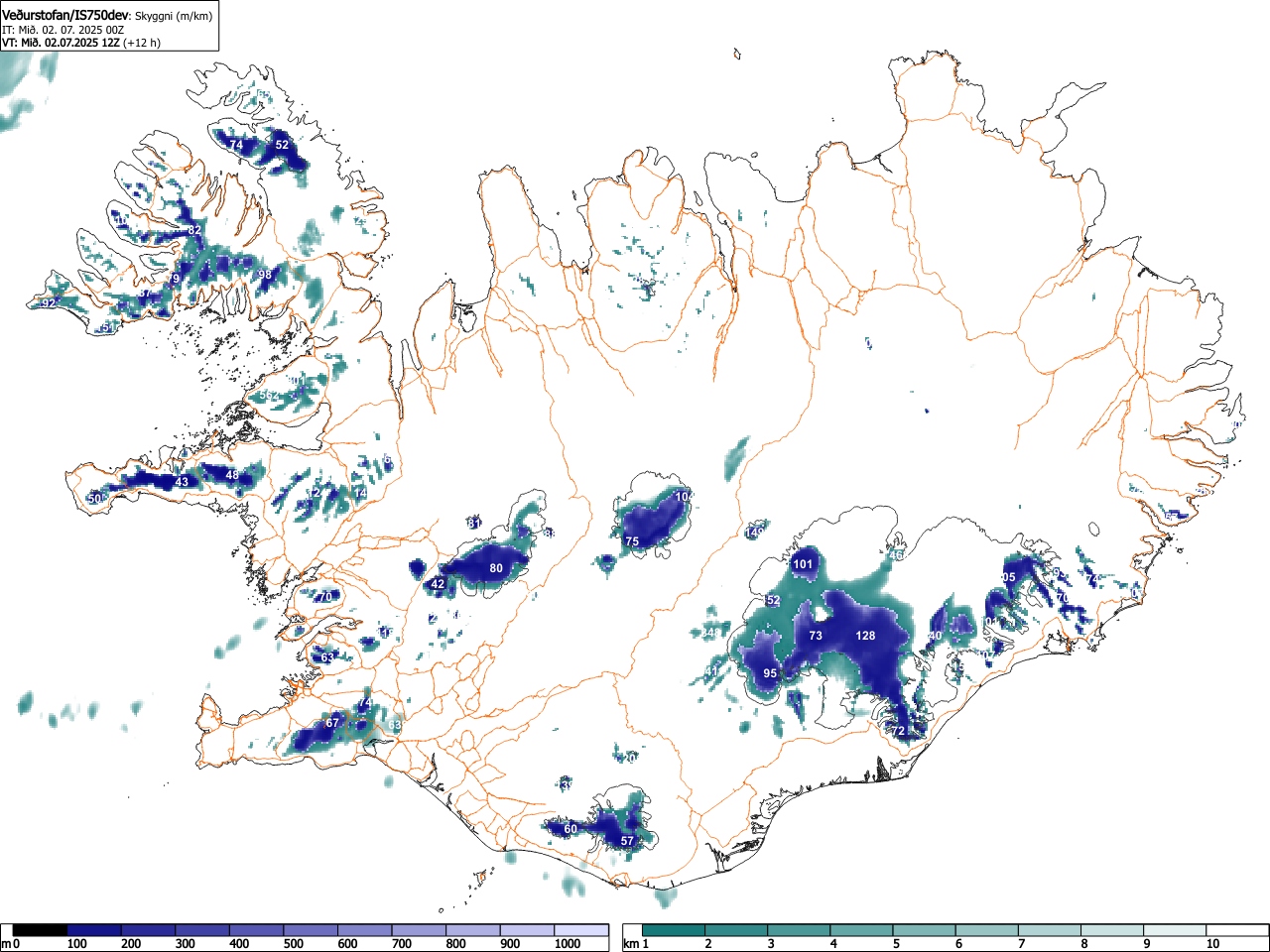Click the 101 visibility value
Viewport: 1270px width, 952px height.
(804, 564)
